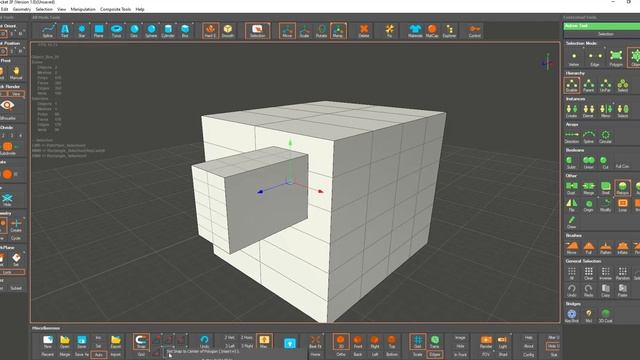The width and height of the screenshot is (640, 360).
Task: Create a Box primitive
Action: (x=185, y=31)
